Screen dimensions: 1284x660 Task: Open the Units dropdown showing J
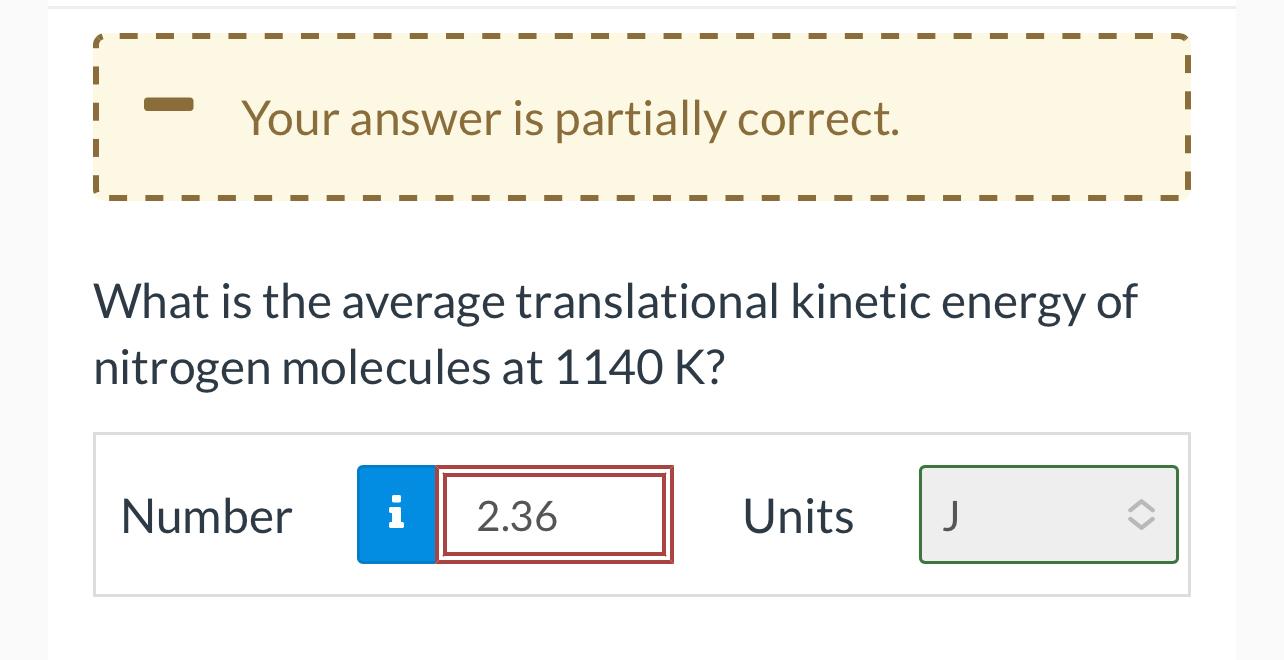(x=1048, y=514)
